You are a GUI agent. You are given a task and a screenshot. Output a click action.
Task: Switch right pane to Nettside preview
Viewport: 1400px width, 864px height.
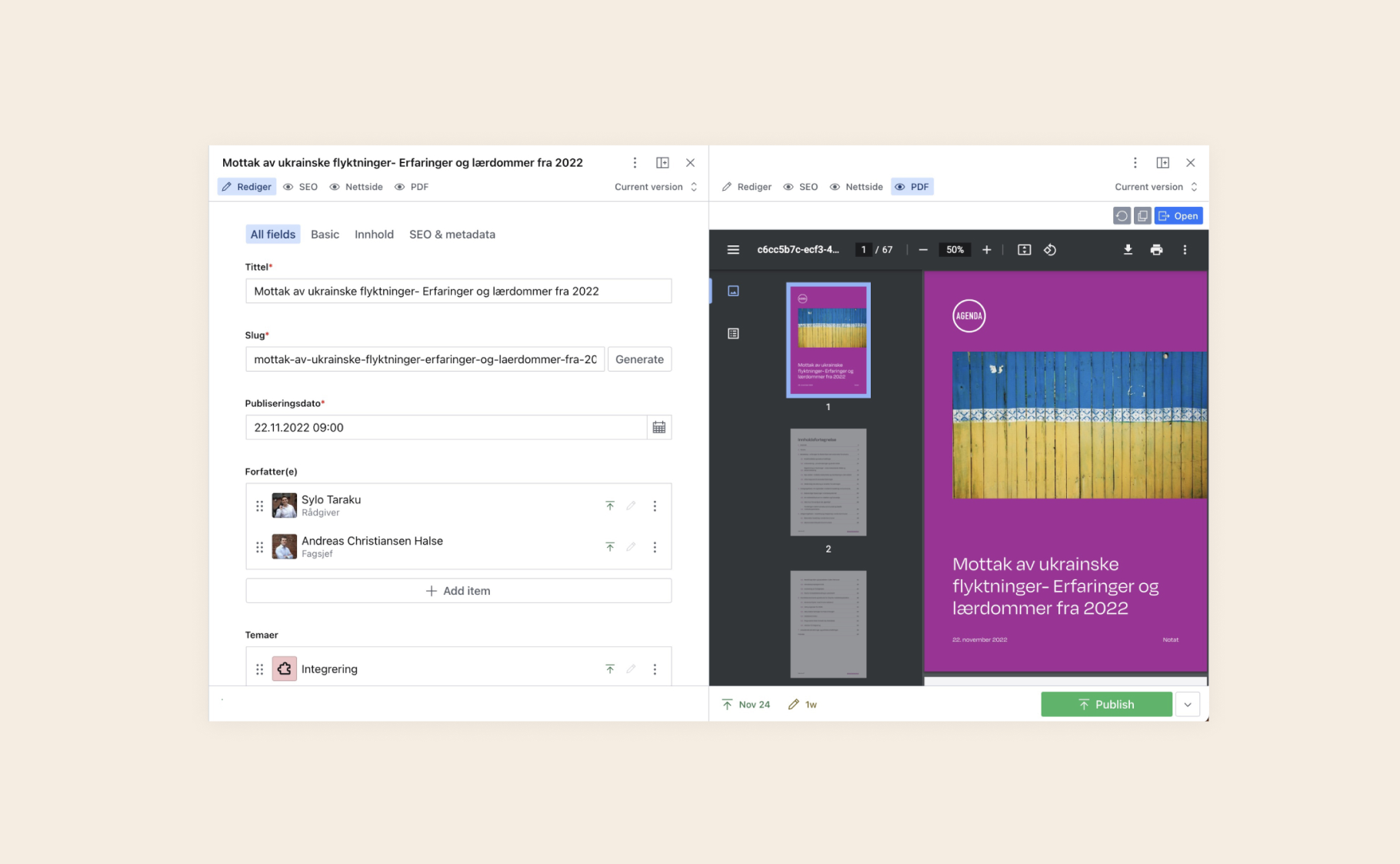[856, 187]
